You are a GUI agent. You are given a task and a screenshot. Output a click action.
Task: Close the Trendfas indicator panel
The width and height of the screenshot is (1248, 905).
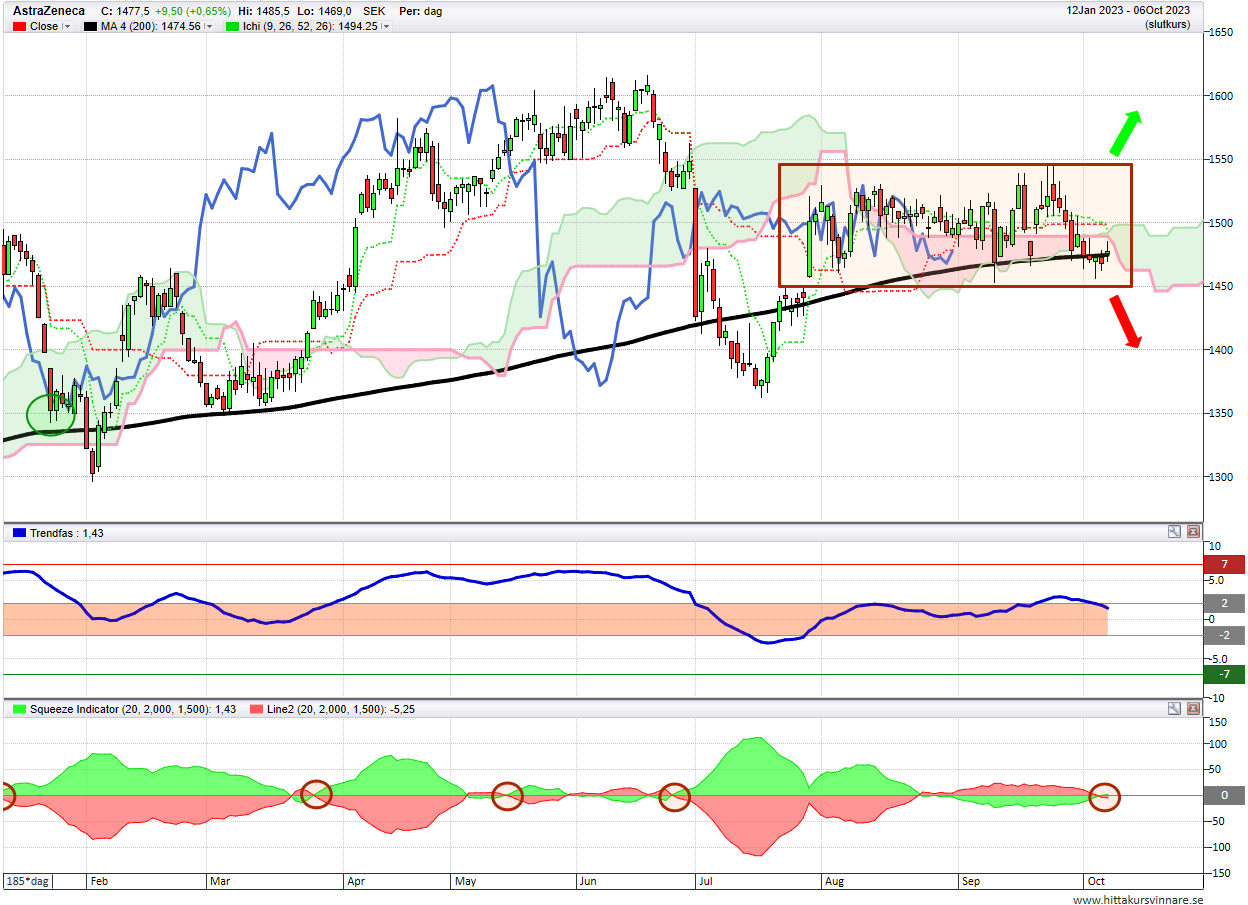click(x=1193, y=532)
